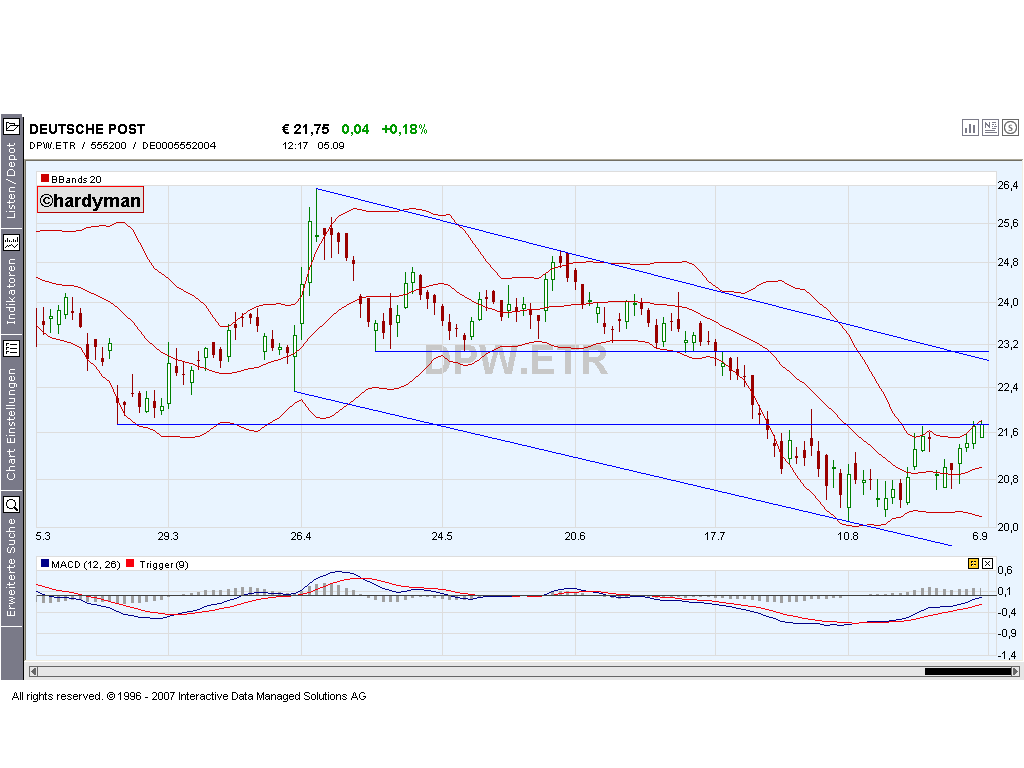The image size is (1024, 768).
Task: Click the chart icon beside Indikatoren
Action: coord(12,241)
